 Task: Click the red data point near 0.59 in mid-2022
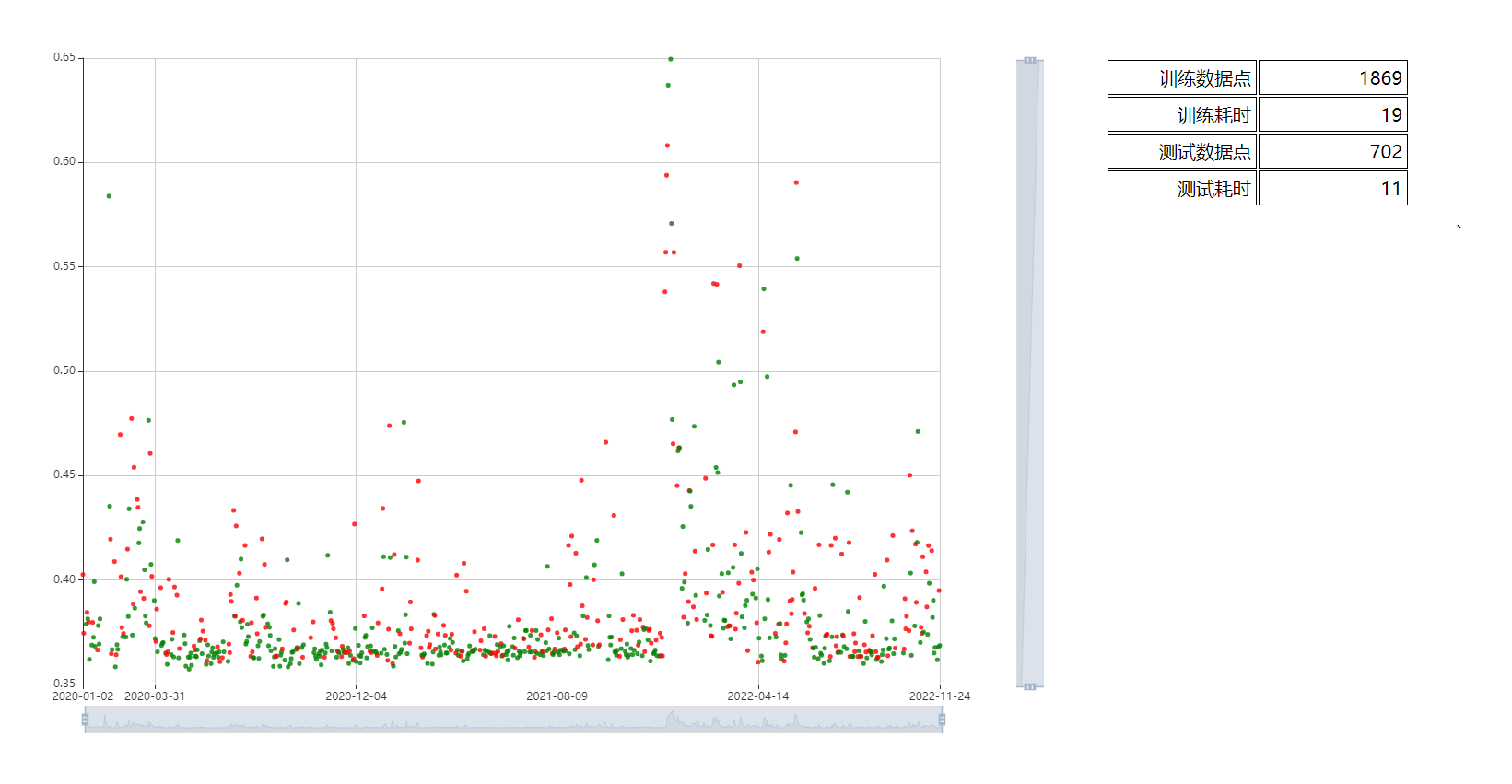click(796, 182)
